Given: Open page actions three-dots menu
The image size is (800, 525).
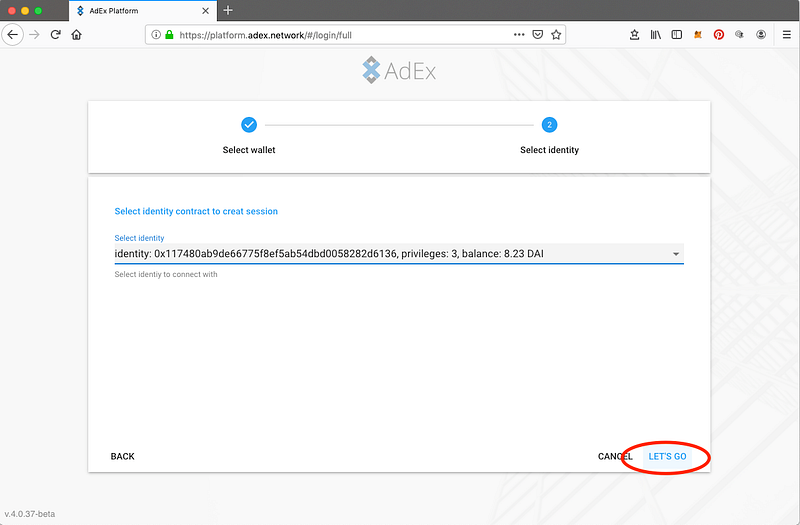Looking at the screenshot, I should click(519, 35).
